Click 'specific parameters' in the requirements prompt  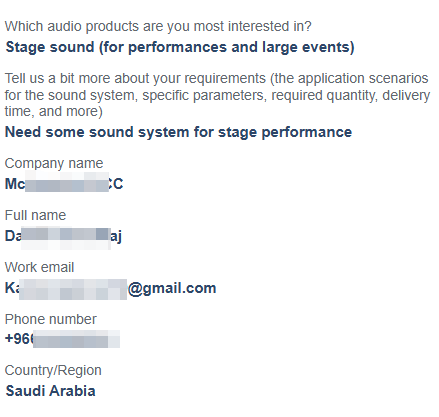pyautogui.click(x=205, y=96)
